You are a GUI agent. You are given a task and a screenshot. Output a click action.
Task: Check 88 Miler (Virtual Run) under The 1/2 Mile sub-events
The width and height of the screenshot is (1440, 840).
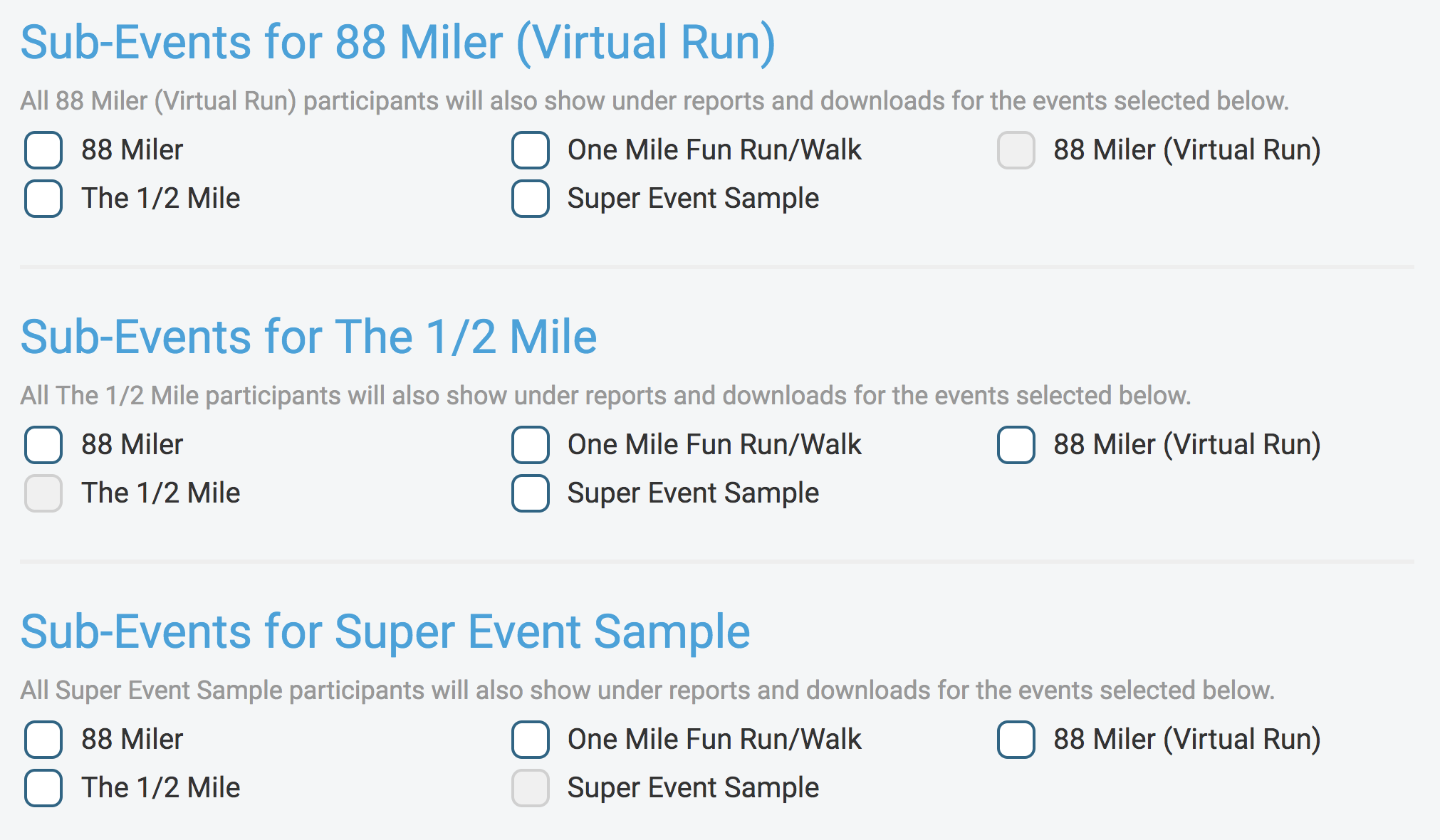[1016, 445]
